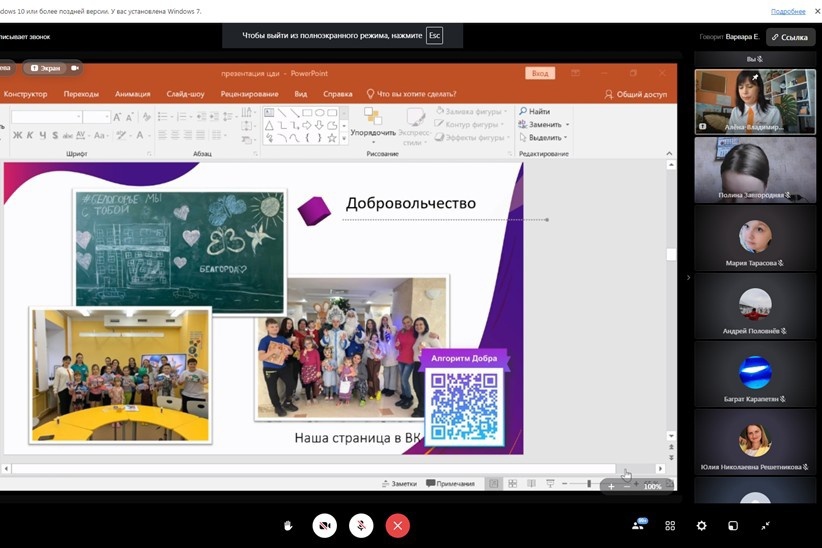
Task: Switch to Анимация tab
Action: (x=133, y=94)
